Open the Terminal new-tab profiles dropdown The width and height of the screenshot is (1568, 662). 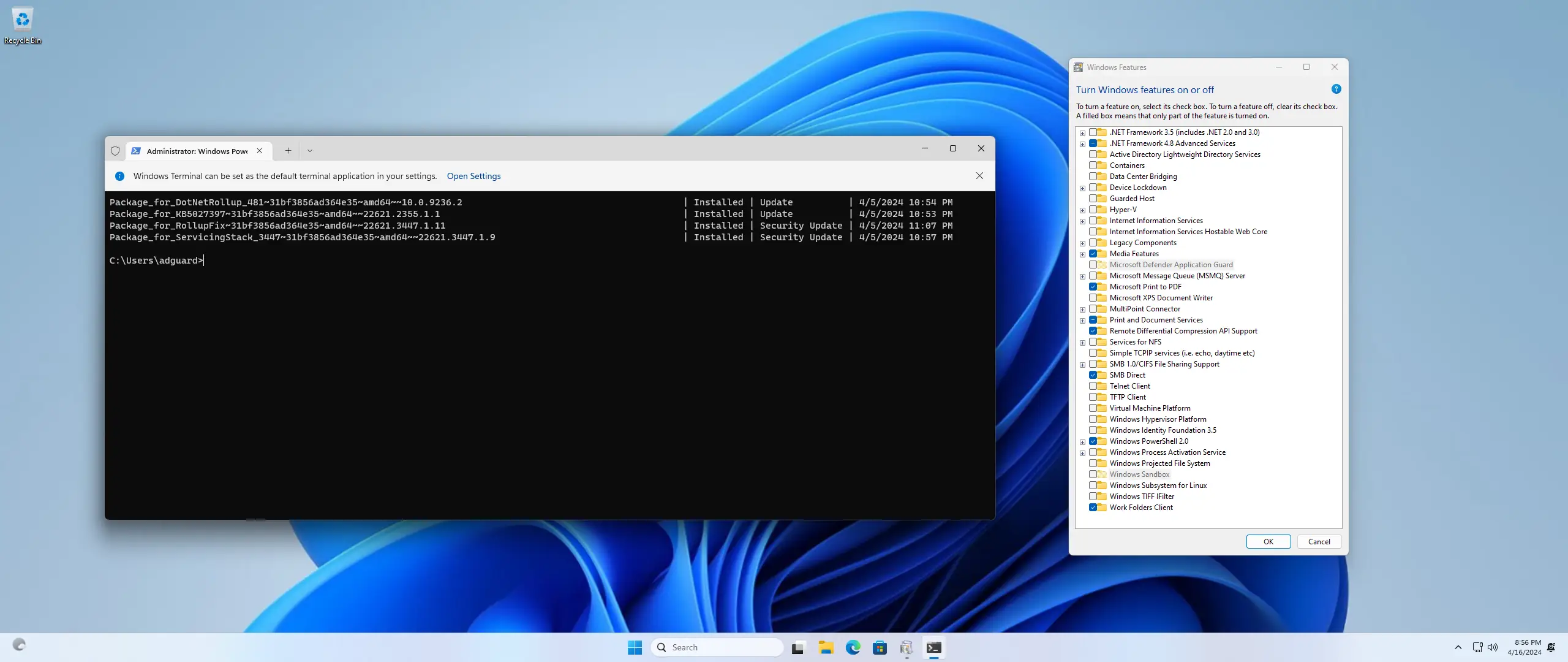tap(310, 151)
